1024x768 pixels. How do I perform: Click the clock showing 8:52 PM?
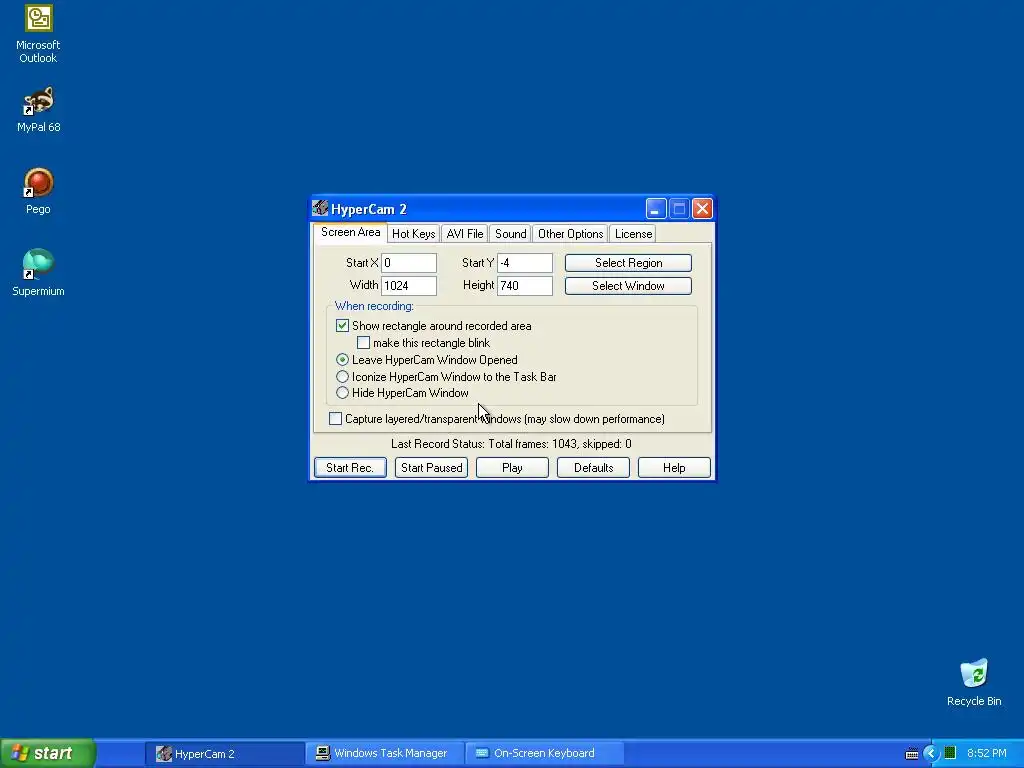pos(986,753)
